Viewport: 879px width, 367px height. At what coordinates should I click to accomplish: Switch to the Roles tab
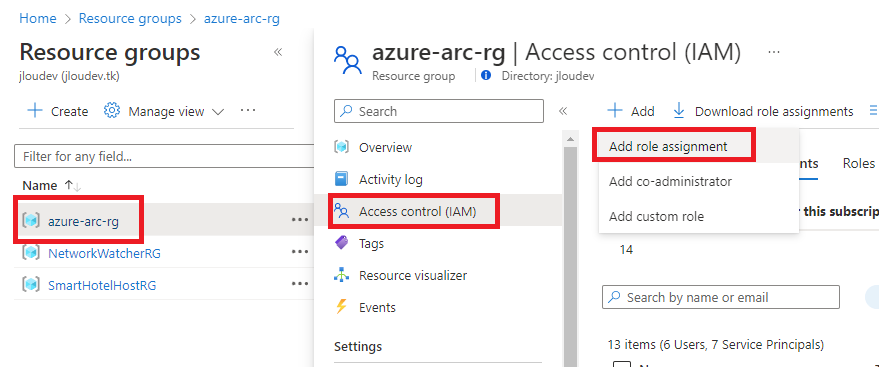858,163
